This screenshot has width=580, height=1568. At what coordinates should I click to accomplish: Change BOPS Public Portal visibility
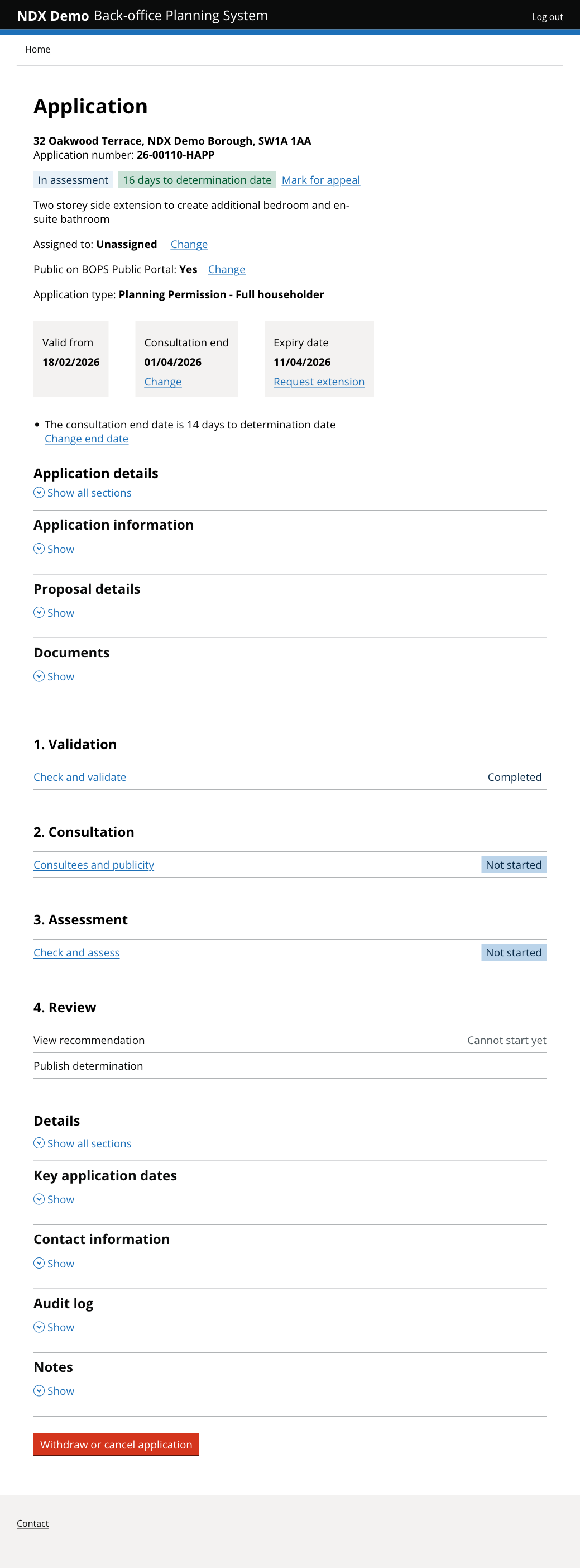[227, 269]
